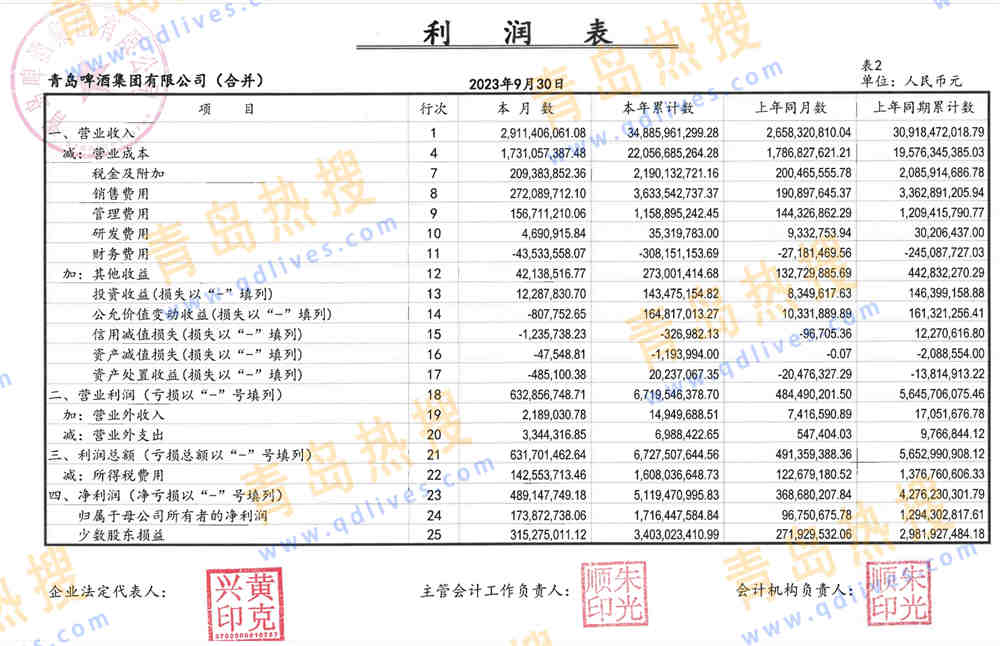
Task: Click the value 122,679,180.52
Action: (x=813, y=474)
